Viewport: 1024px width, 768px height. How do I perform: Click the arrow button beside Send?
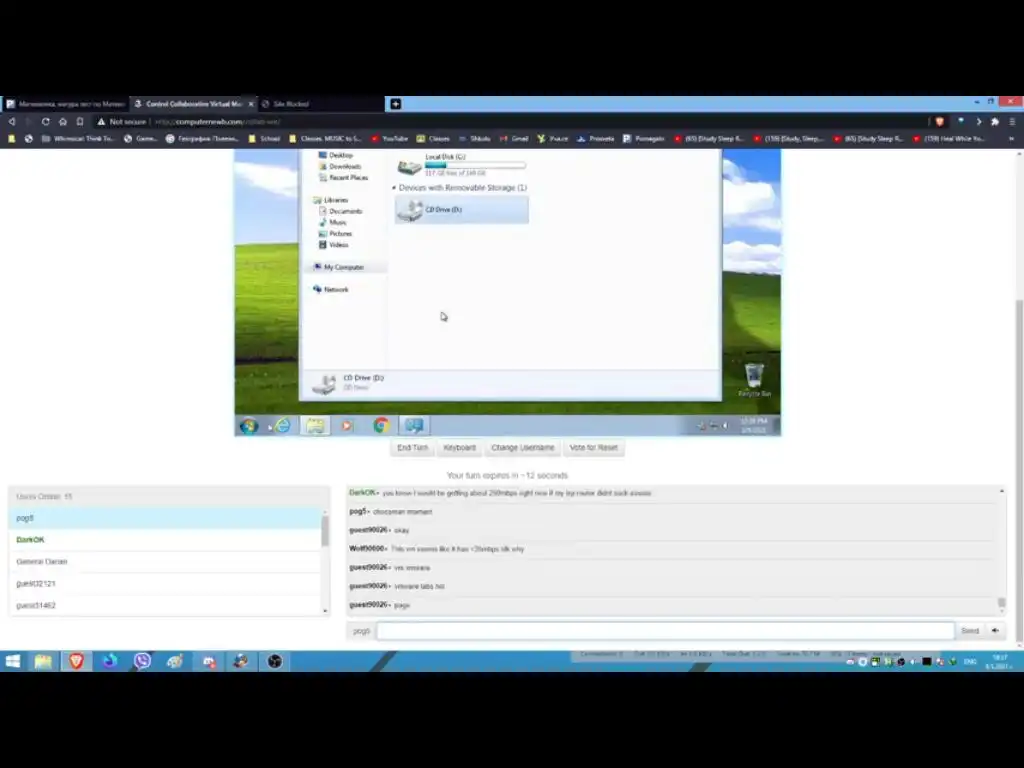tap(995, 631)
